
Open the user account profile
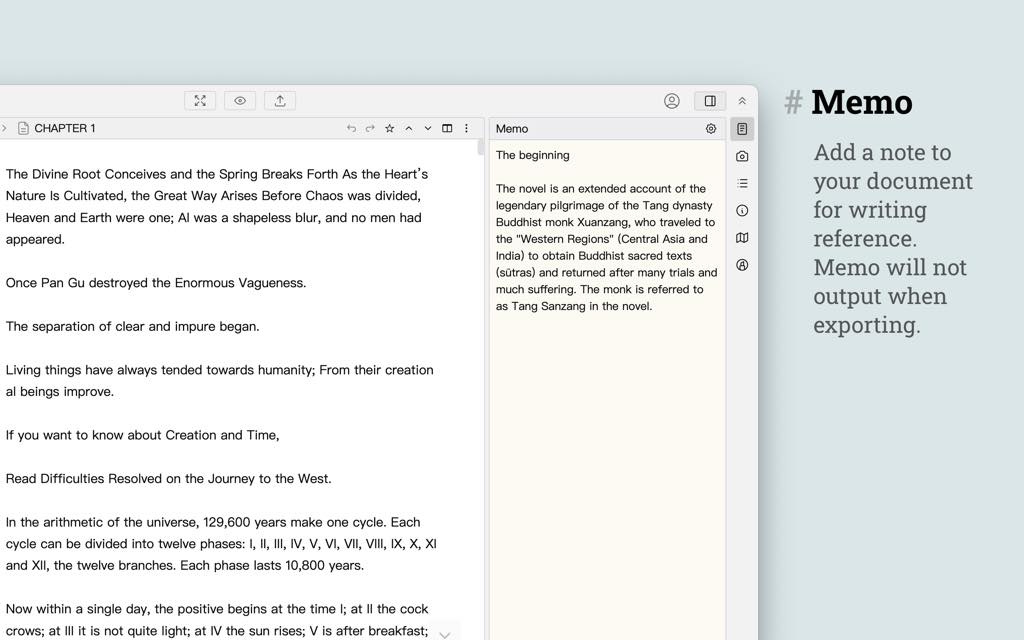coord(671,101)
